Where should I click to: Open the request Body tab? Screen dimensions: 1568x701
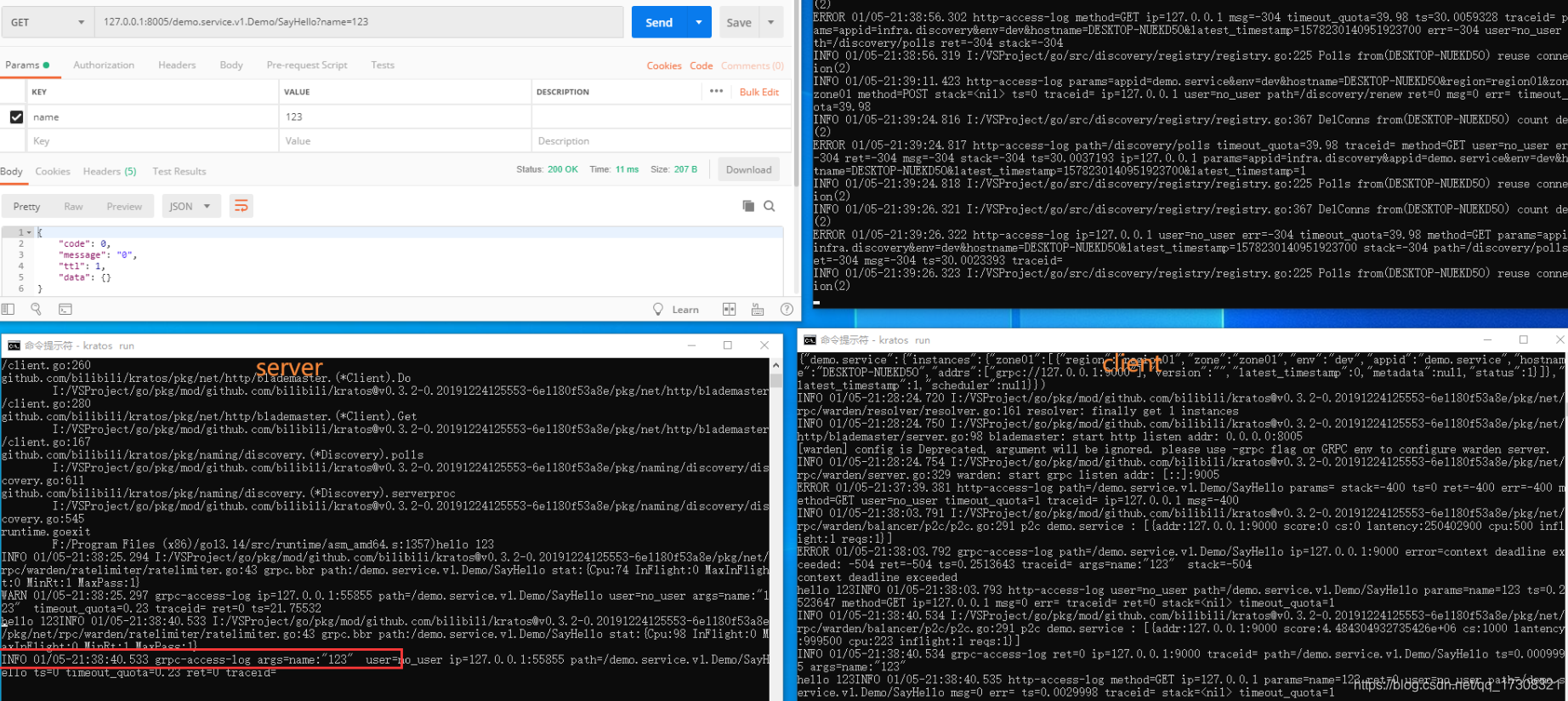tap(231, 65)
